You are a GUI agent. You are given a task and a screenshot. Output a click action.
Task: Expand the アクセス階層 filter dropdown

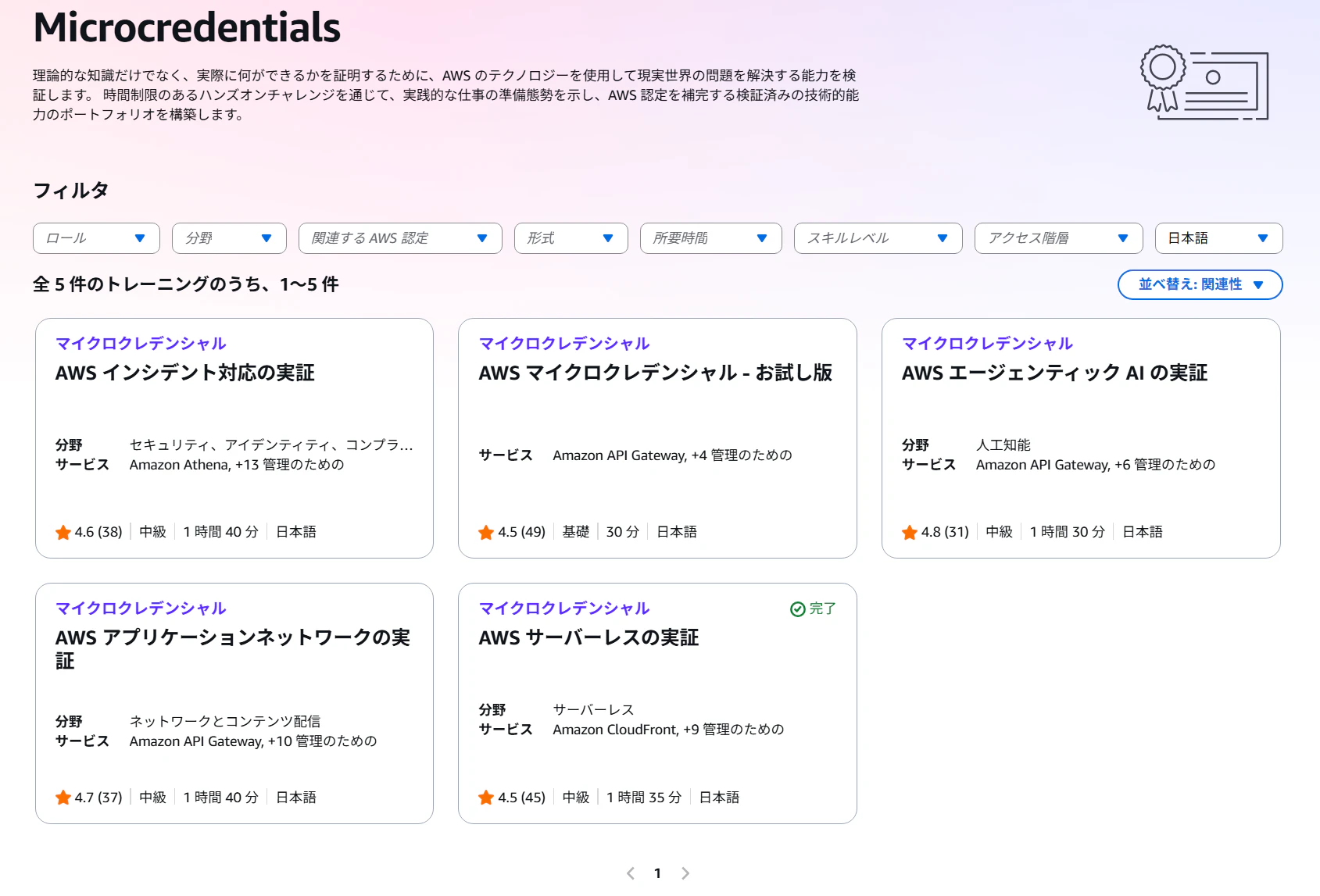pos(1059,238)
